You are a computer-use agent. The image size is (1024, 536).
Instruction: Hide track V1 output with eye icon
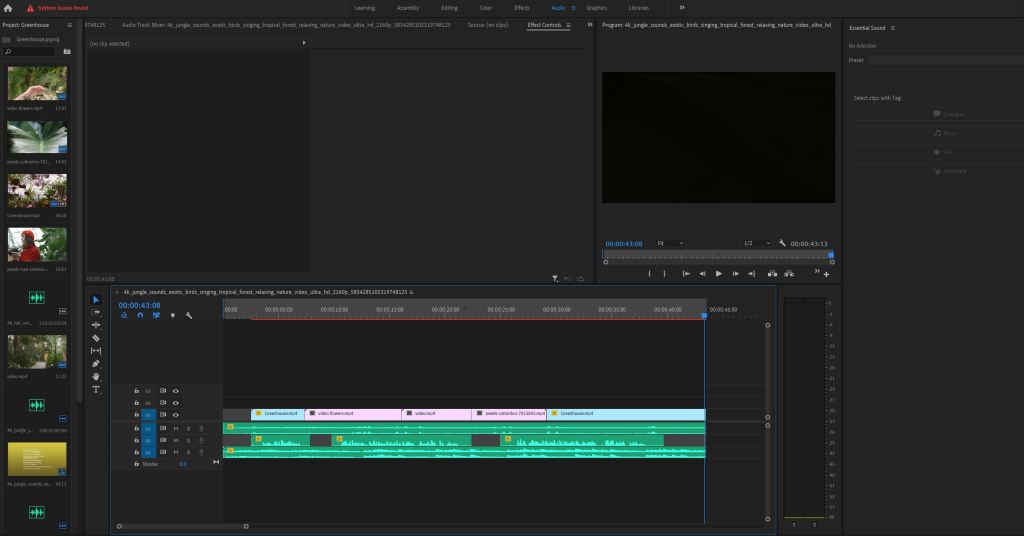[176, 414]
